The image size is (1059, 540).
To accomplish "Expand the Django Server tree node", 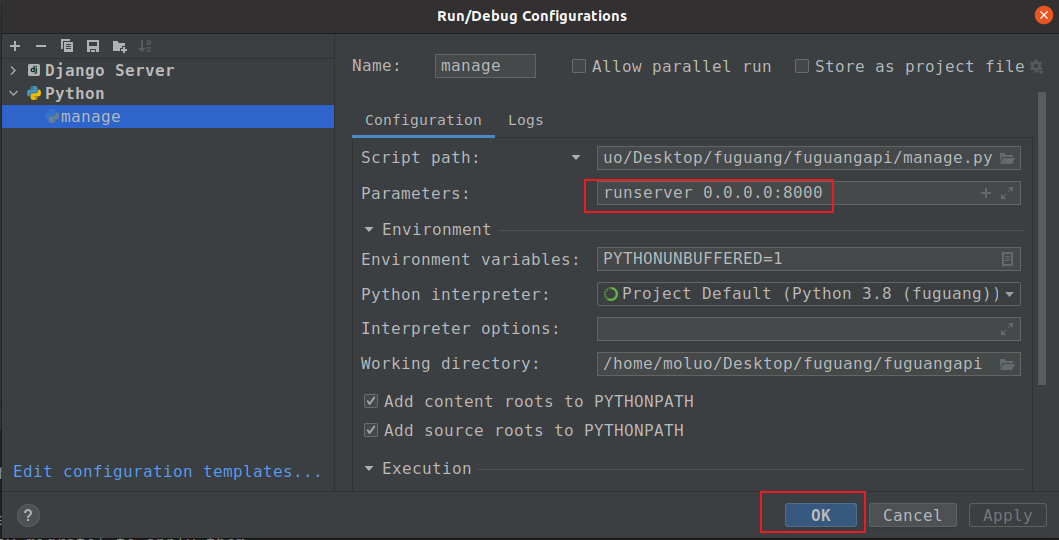I will pos(13,70).
